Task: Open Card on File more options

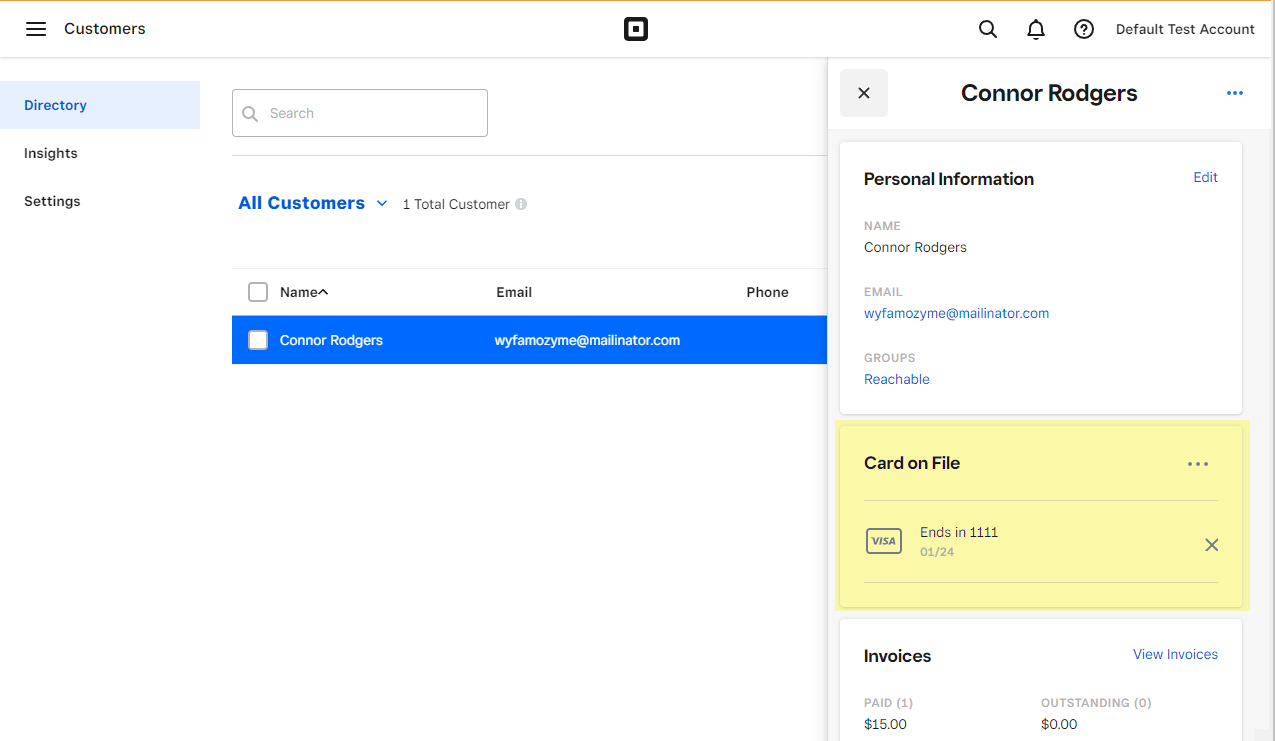Action: 1198,464
